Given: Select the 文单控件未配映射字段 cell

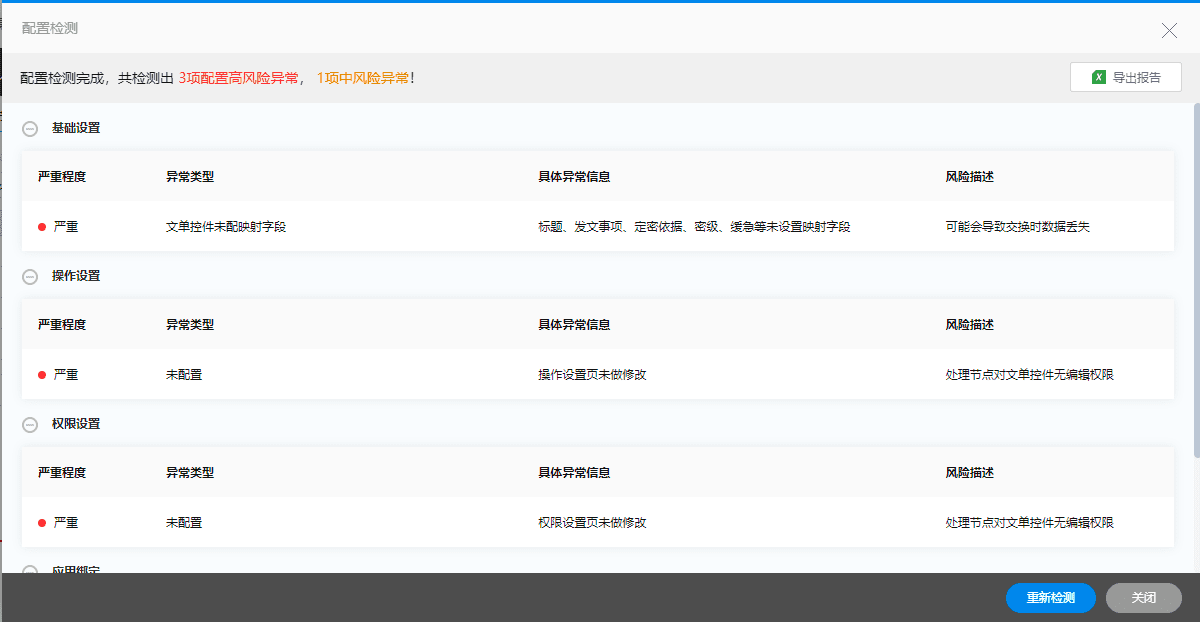Looking at the screenshot, I should pyautogui.click(x=226, y=227).
